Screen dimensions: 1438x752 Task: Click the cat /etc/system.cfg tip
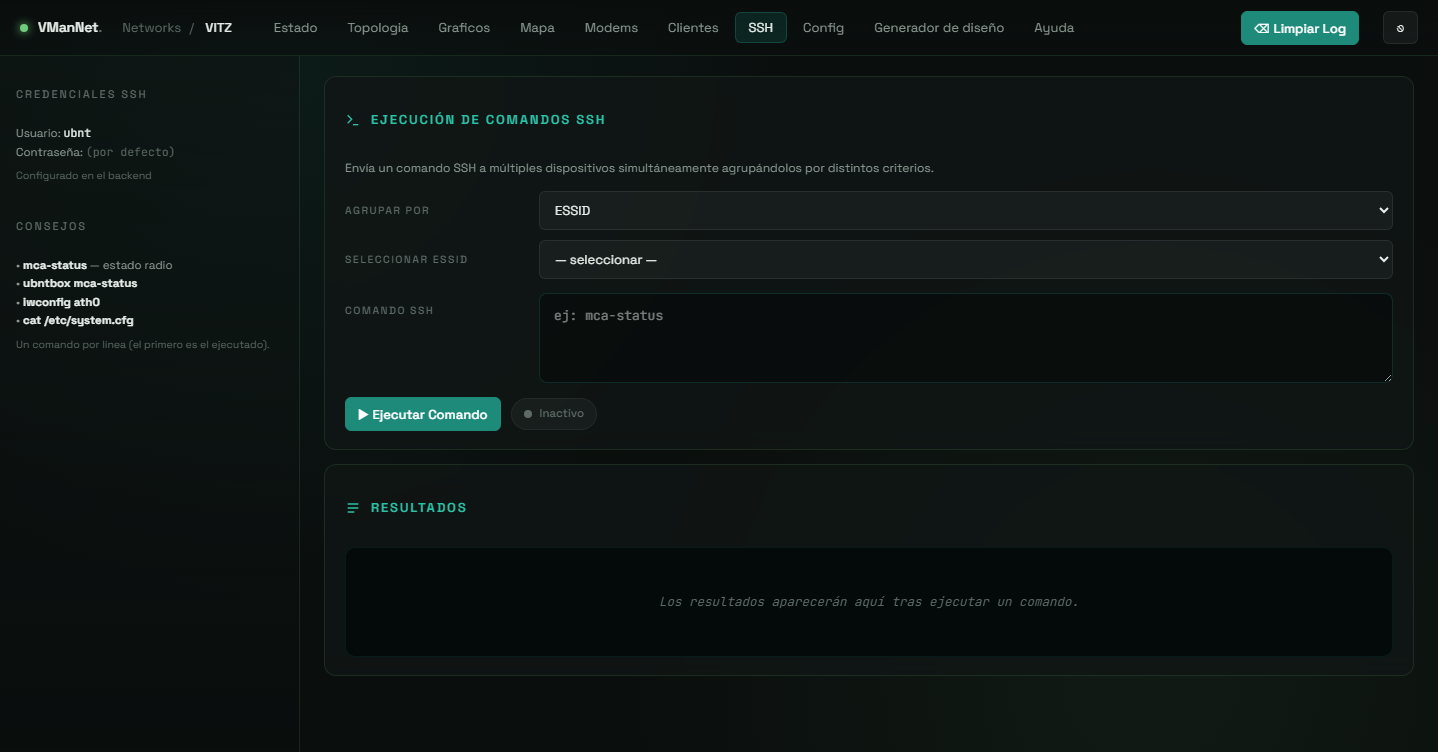coord(78,320)
